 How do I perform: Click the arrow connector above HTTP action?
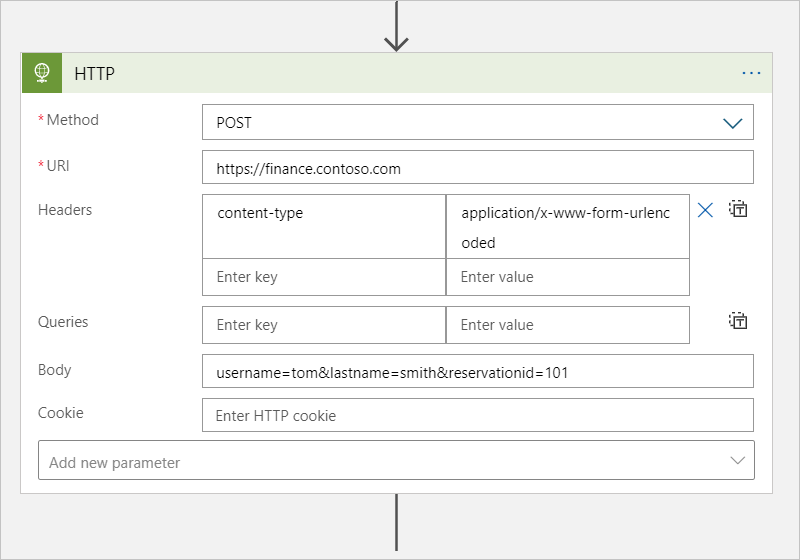tap(396, 27)
